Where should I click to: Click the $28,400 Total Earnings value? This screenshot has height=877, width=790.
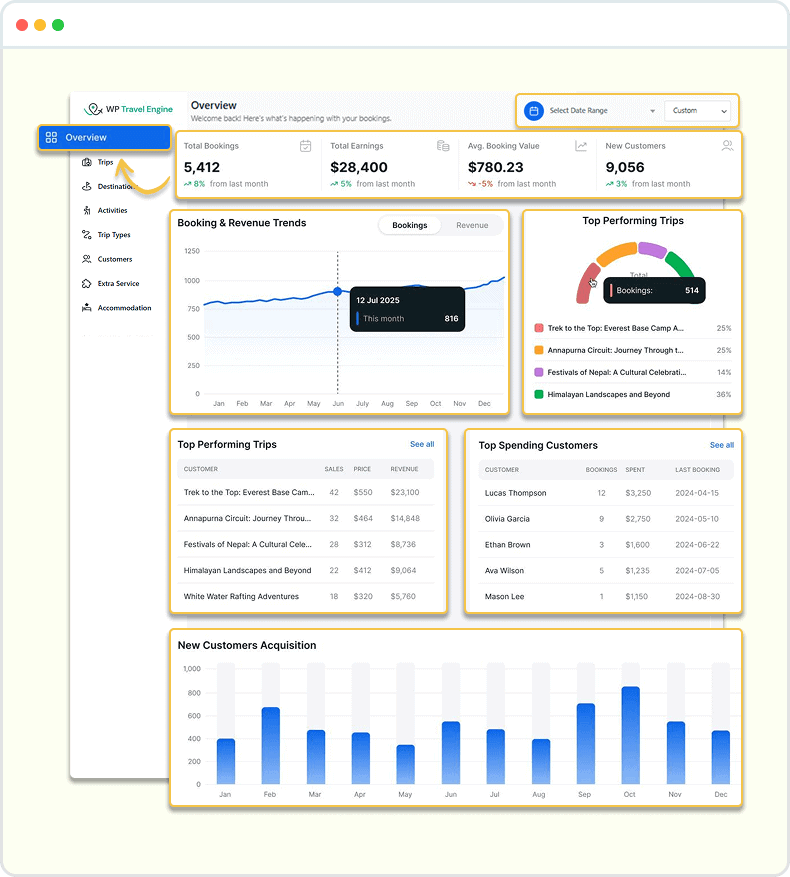click(359, 167)
